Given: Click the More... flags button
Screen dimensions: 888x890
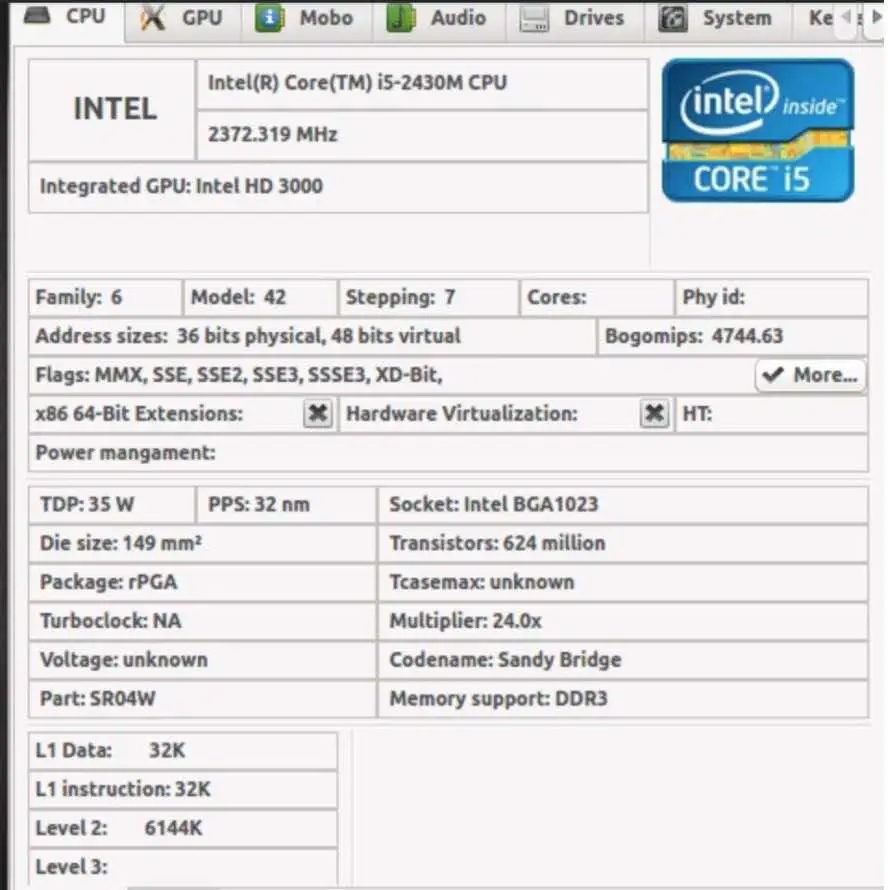Looking at the screenshot, I should pyautogui.click(x=810, y=375).
